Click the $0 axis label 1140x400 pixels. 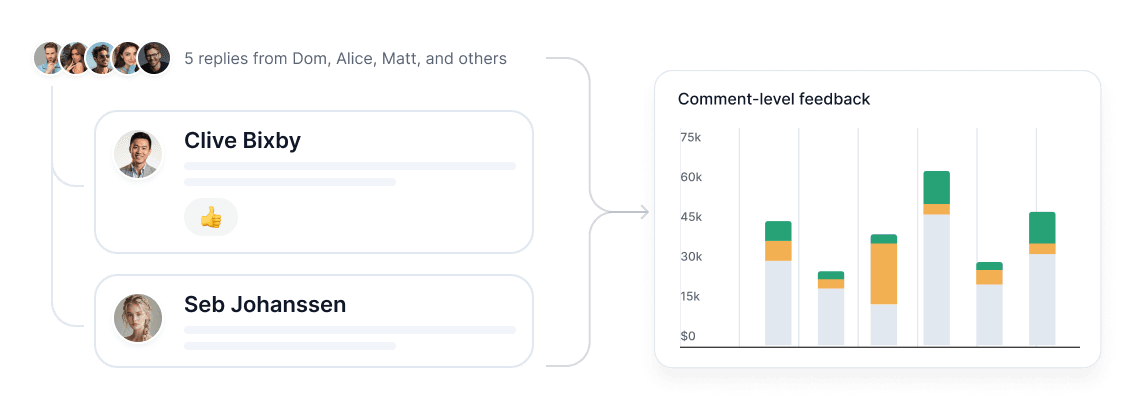[688, 336]
